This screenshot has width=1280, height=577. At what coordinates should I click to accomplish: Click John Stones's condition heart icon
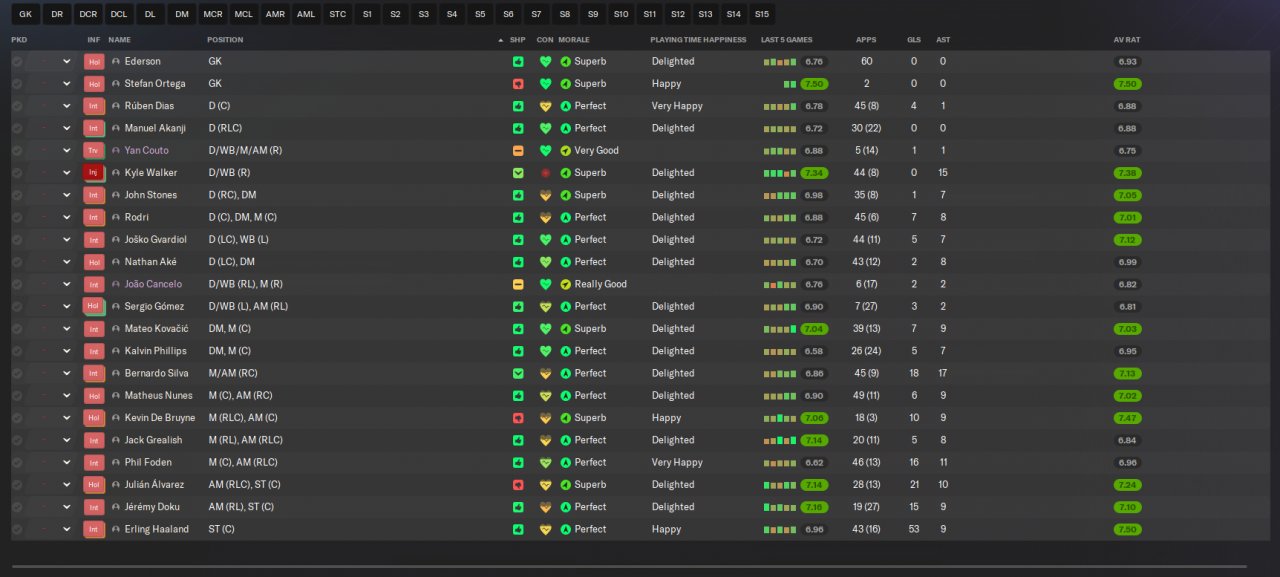pyautogui.click(x=545, y=195)
